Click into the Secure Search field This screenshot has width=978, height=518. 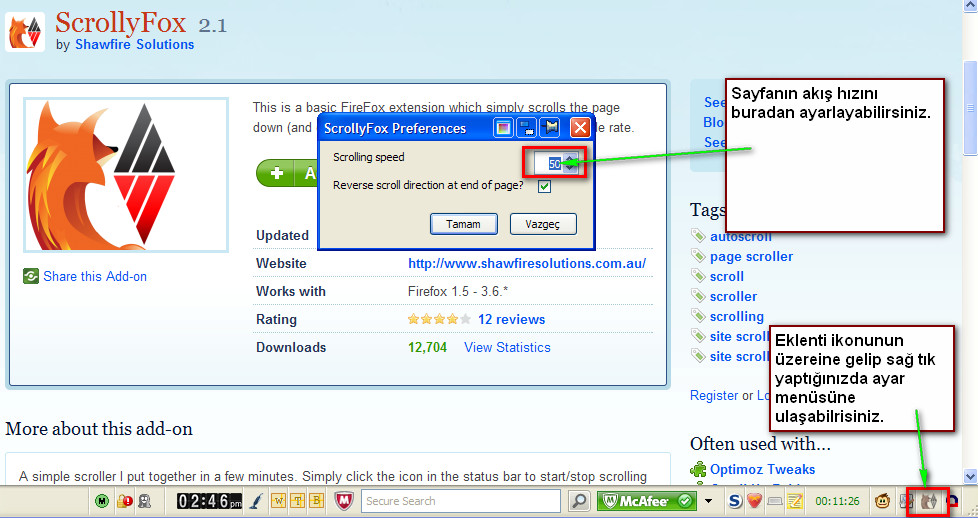460,501
